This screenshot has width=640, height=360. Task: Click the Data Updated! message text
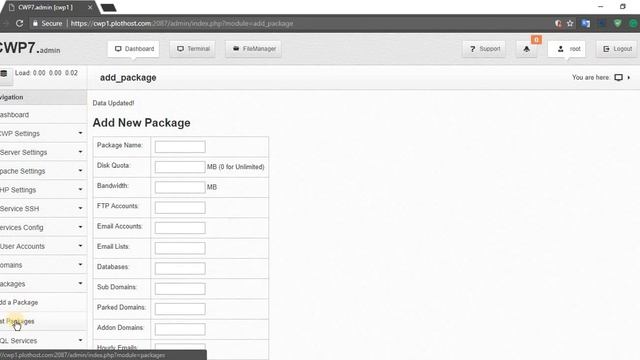113,103
